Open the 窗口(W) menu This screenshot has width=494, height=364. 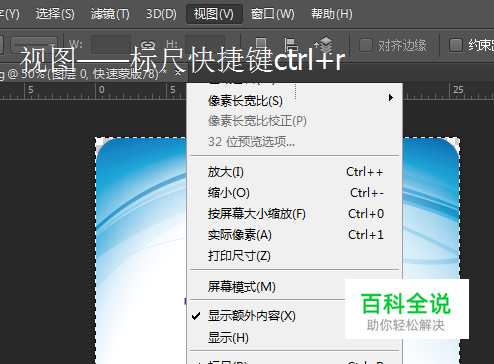(272, 14)
